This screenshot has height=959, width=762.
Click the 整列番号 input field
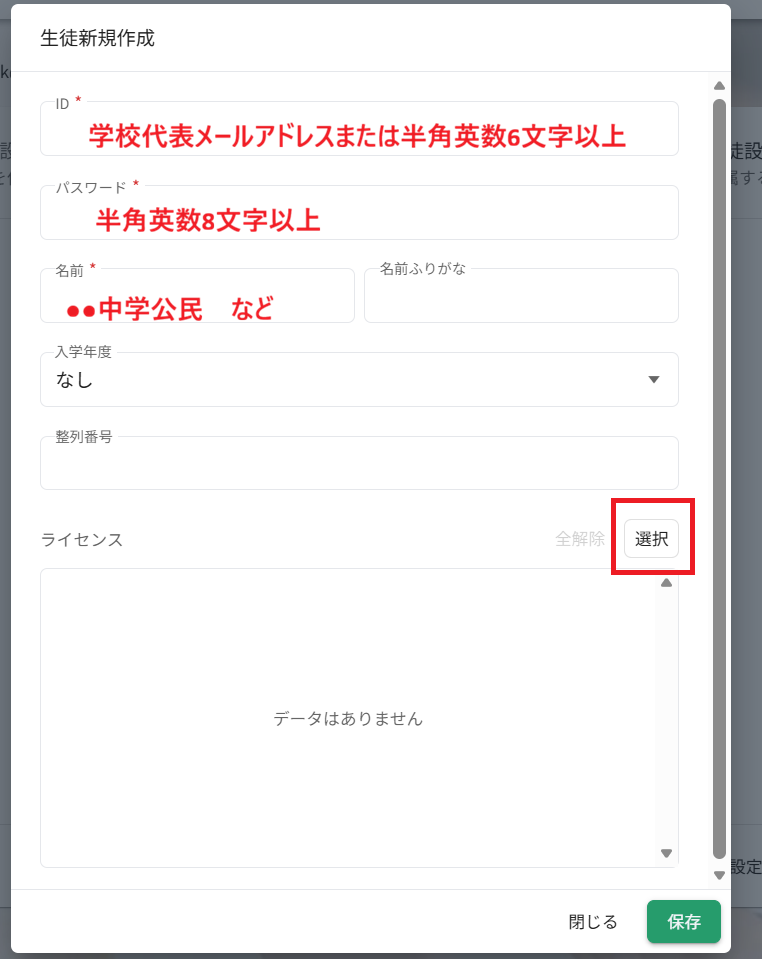coord(358,466)
